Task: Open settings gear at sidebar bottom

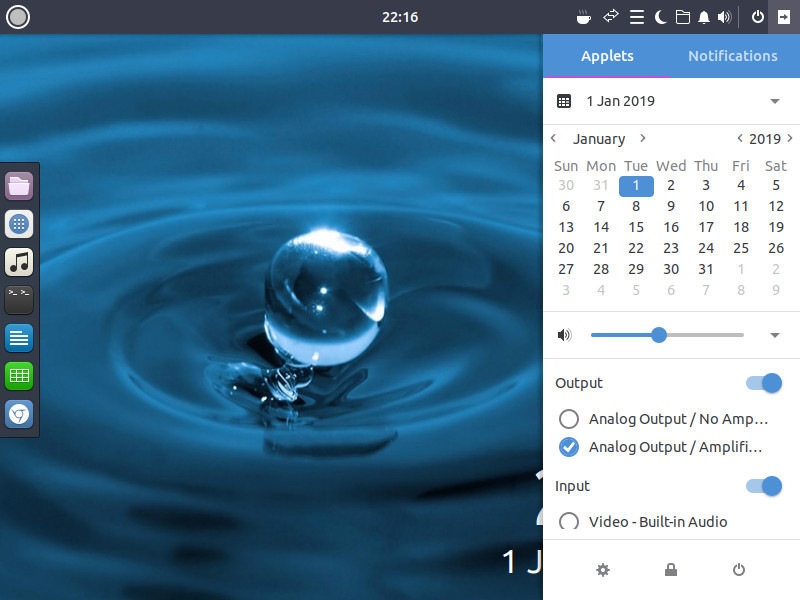Action: (603, 570)
